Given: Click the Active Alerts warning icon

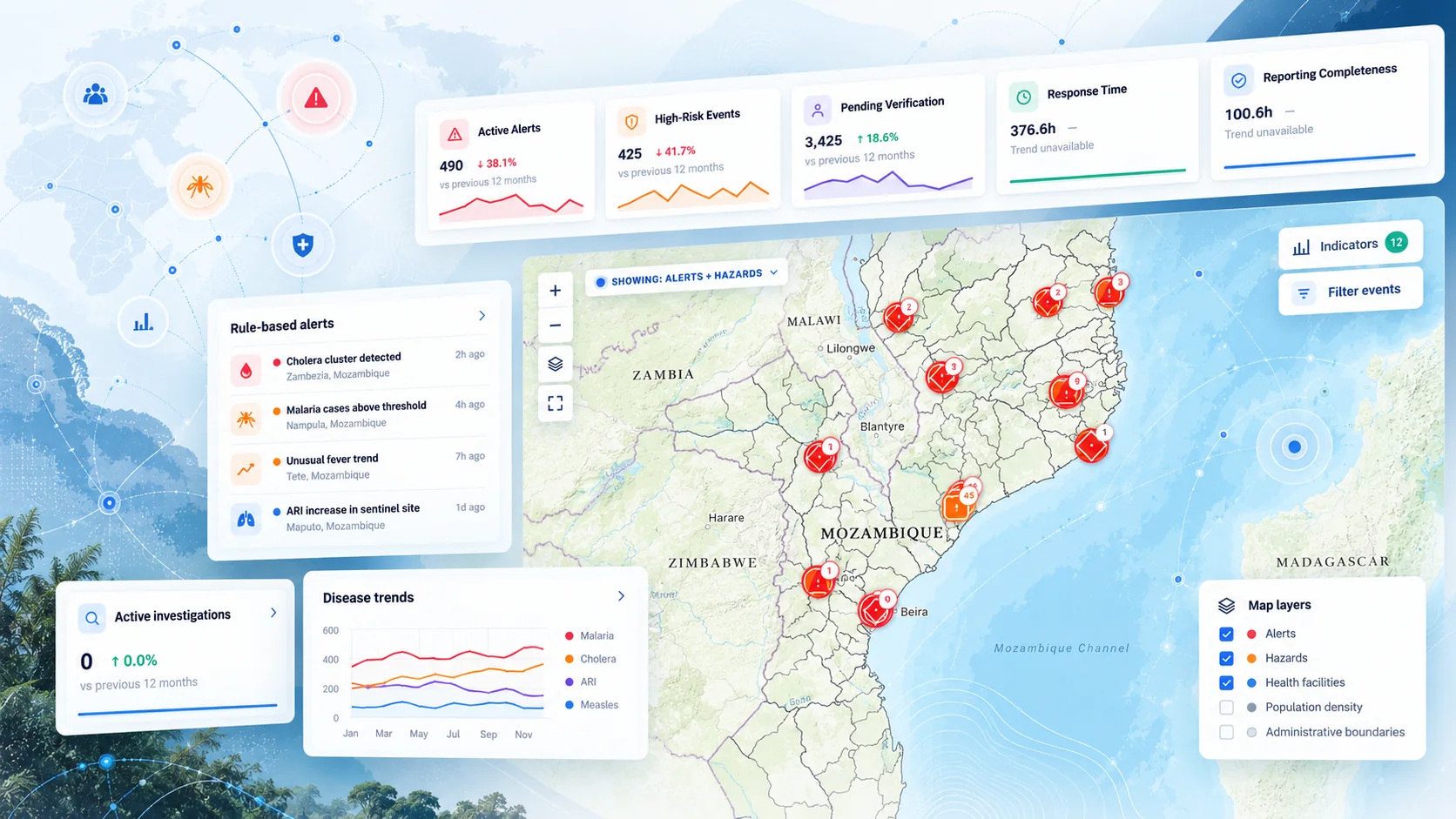Looking at the screenshot, I should pos(455,134).
